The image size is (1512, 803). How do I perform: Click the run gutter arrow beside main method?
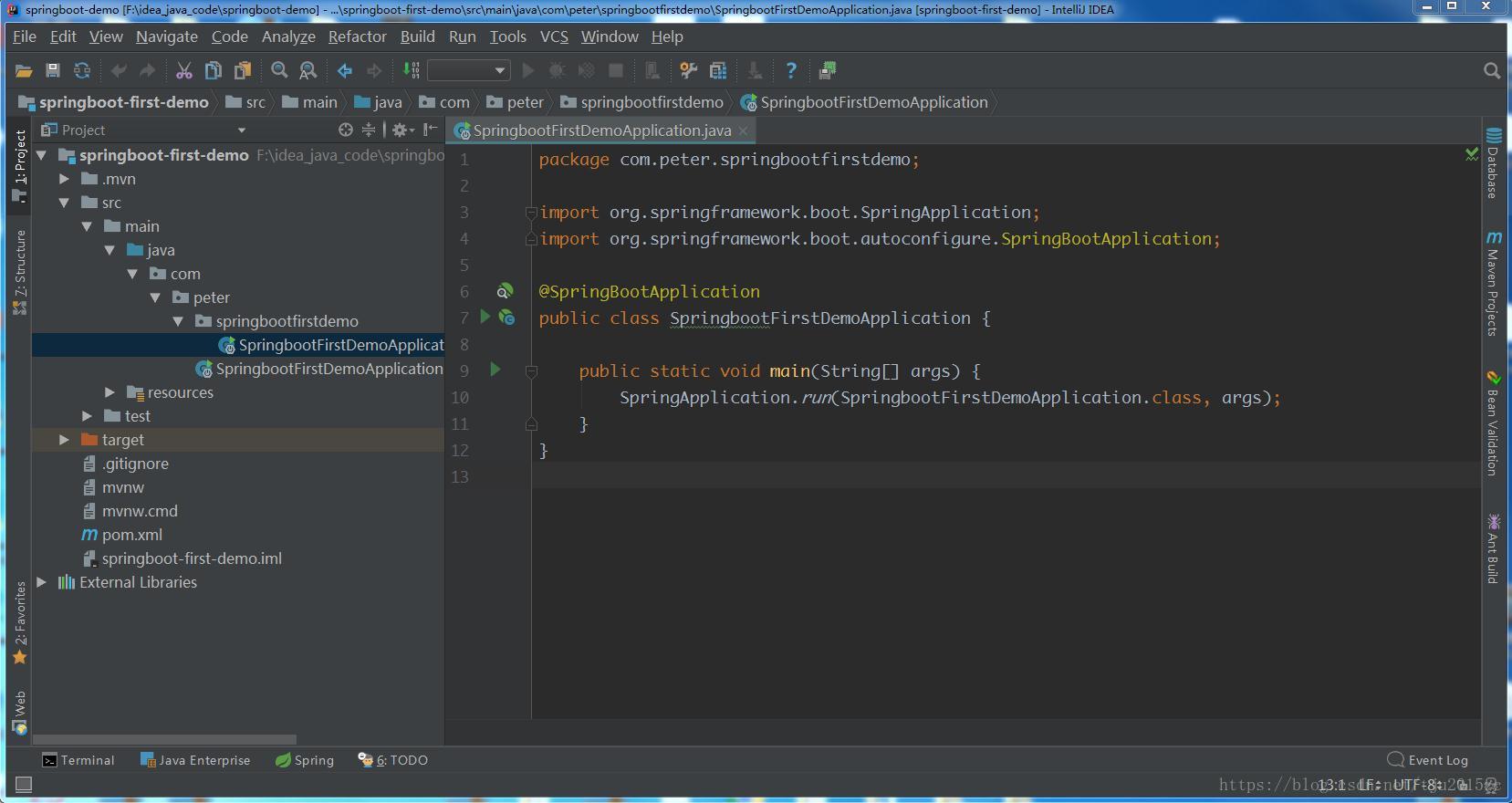coord(495,370)
